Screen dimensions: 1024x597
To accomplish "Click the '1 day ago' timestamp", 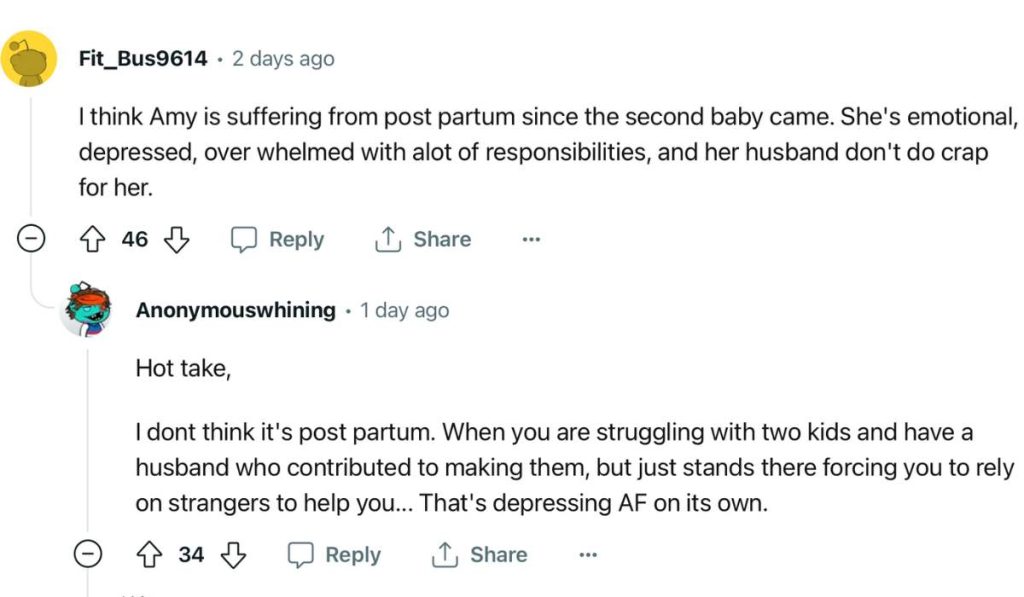I will (x=404, y=310).
